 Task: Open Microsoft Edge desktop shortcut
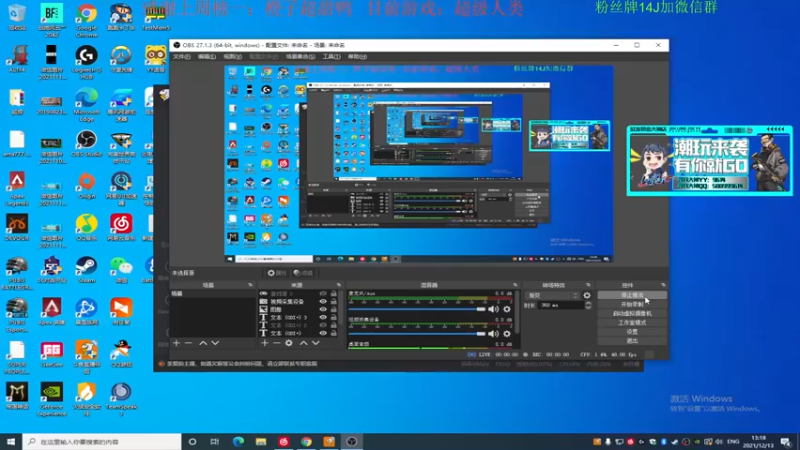tap(86, 105)
